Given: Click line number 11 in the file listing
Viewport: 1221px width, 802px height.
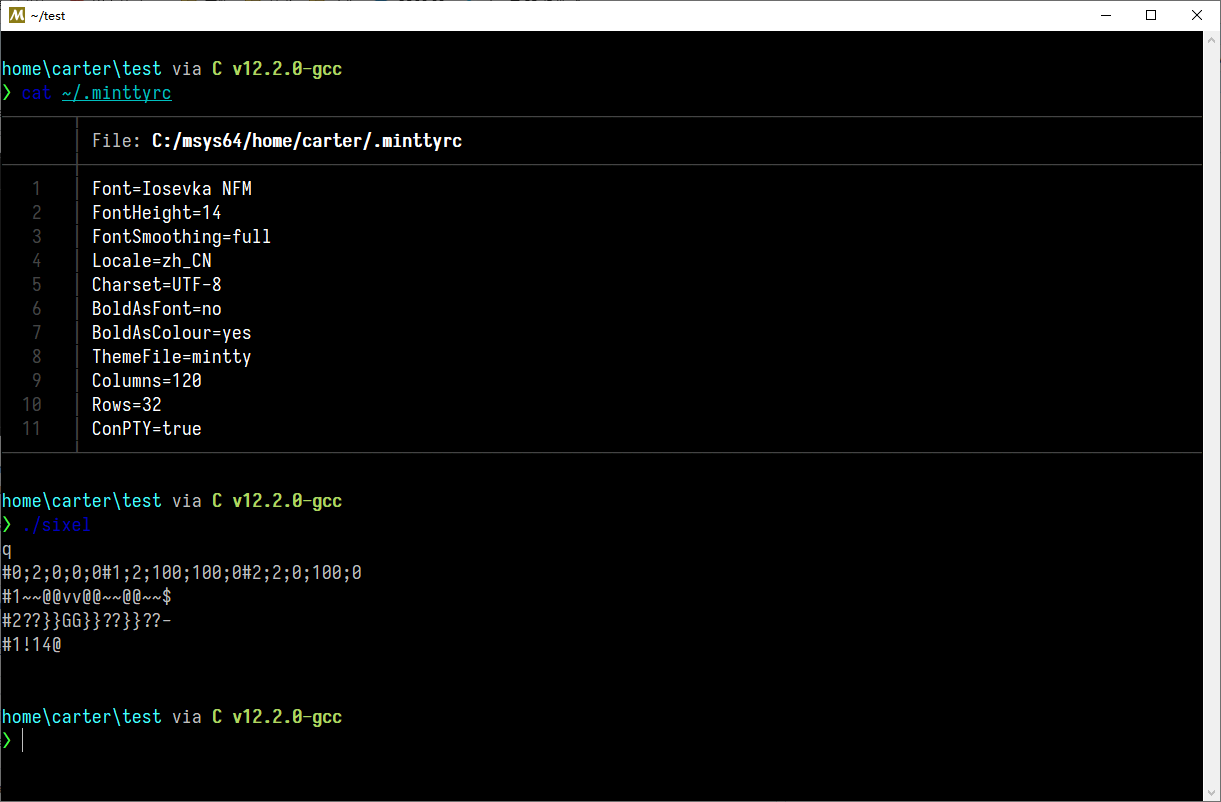Looking at the screenshot, I should [x=32, y=428].
